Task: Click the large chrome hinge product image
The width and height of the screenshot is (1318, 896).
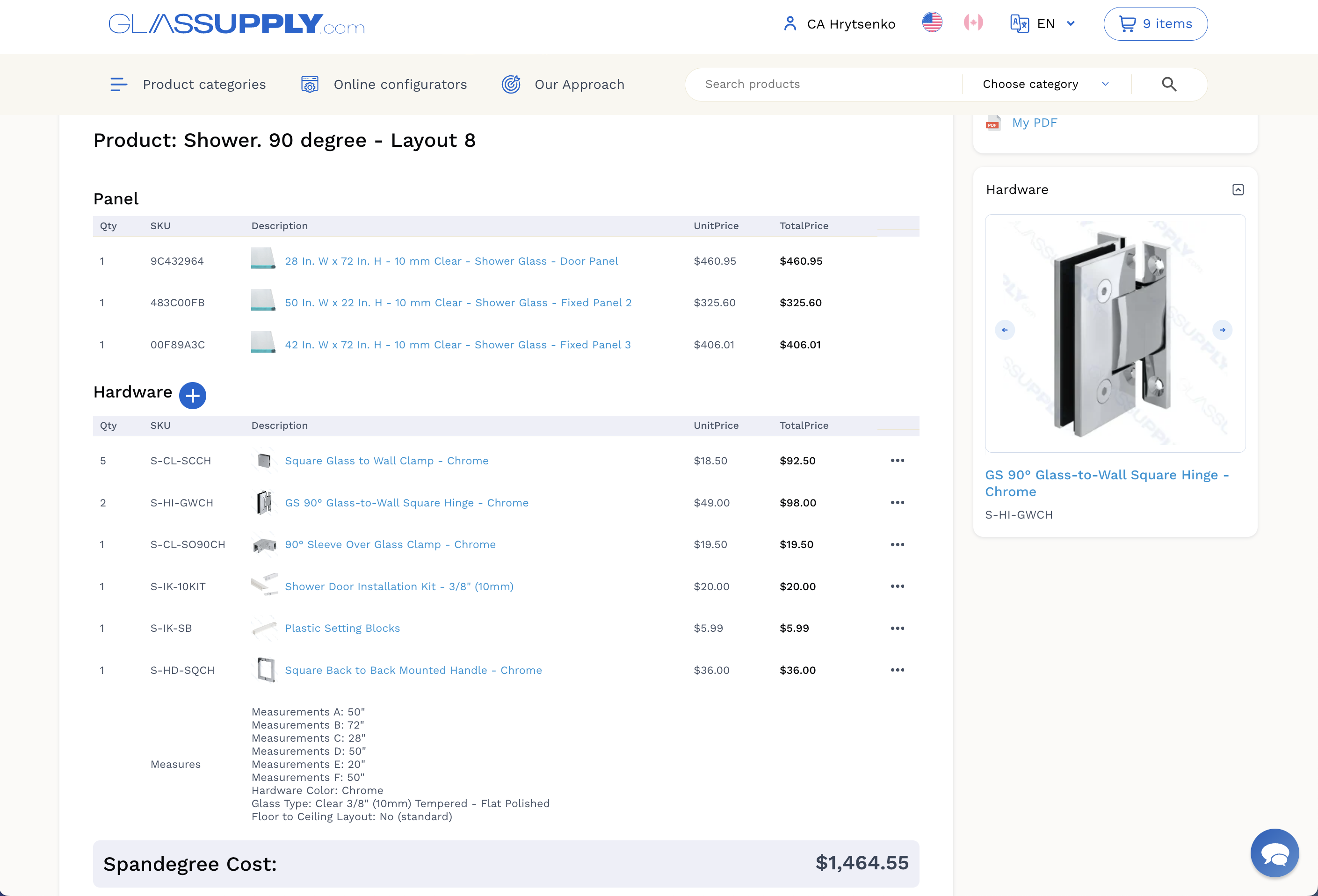Action: coord(1115,333)
